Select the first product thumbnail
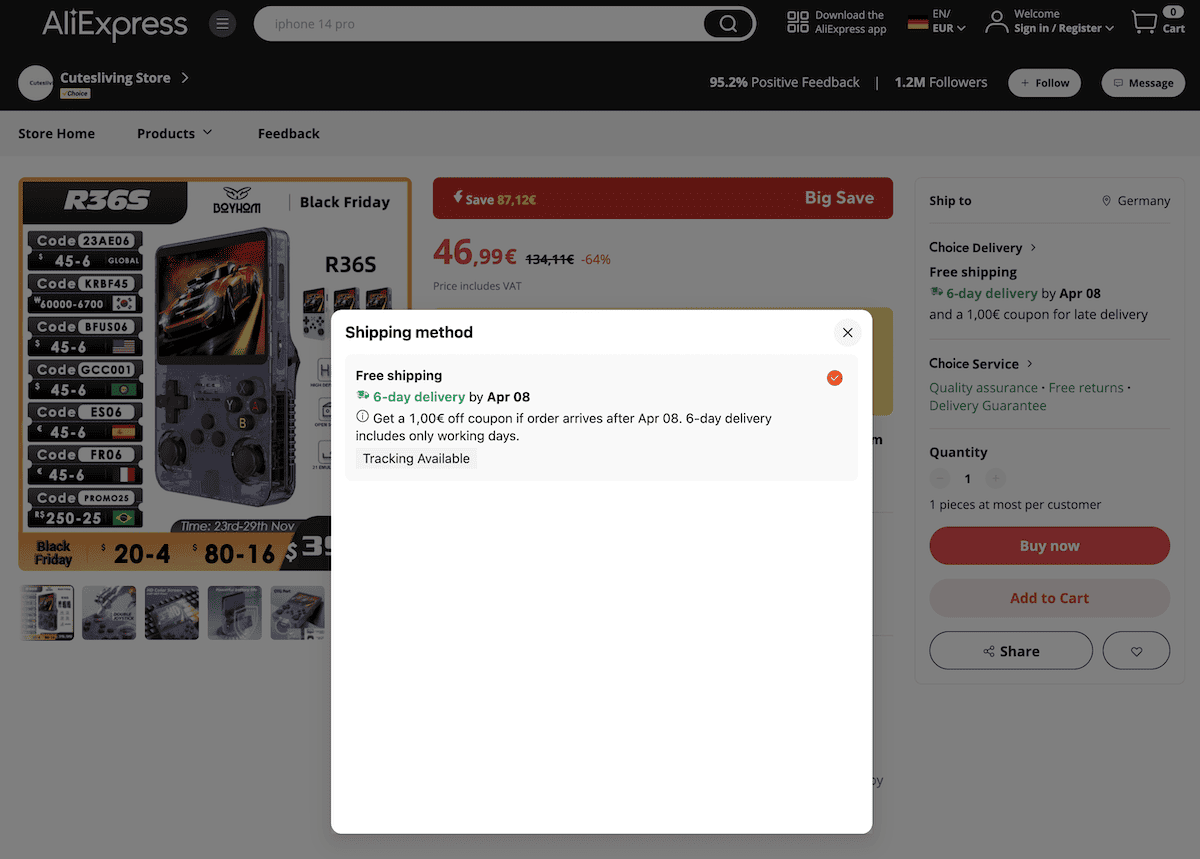This screenshot has height=859, width=1200. (x=46, y=612)
